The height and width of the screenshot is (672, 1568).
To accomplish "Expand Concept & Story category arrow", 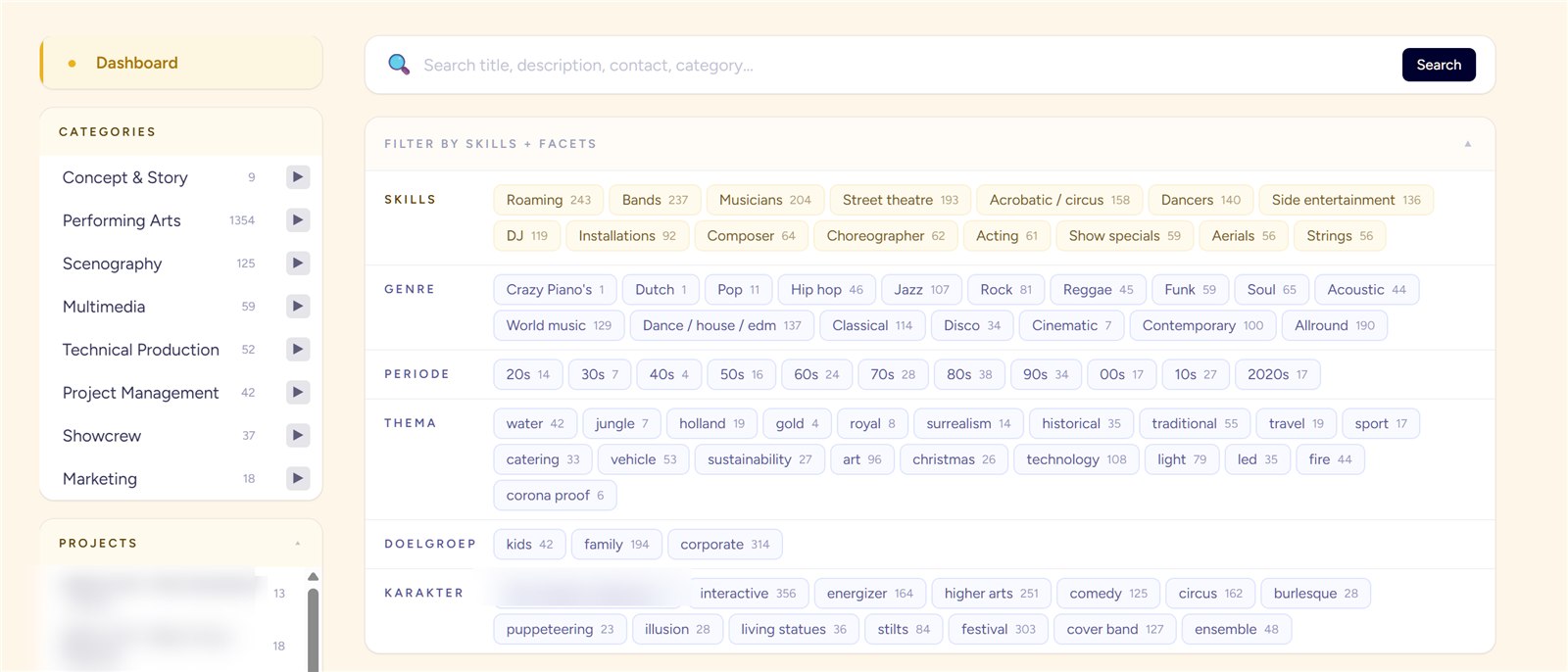I will pos(298,177).
